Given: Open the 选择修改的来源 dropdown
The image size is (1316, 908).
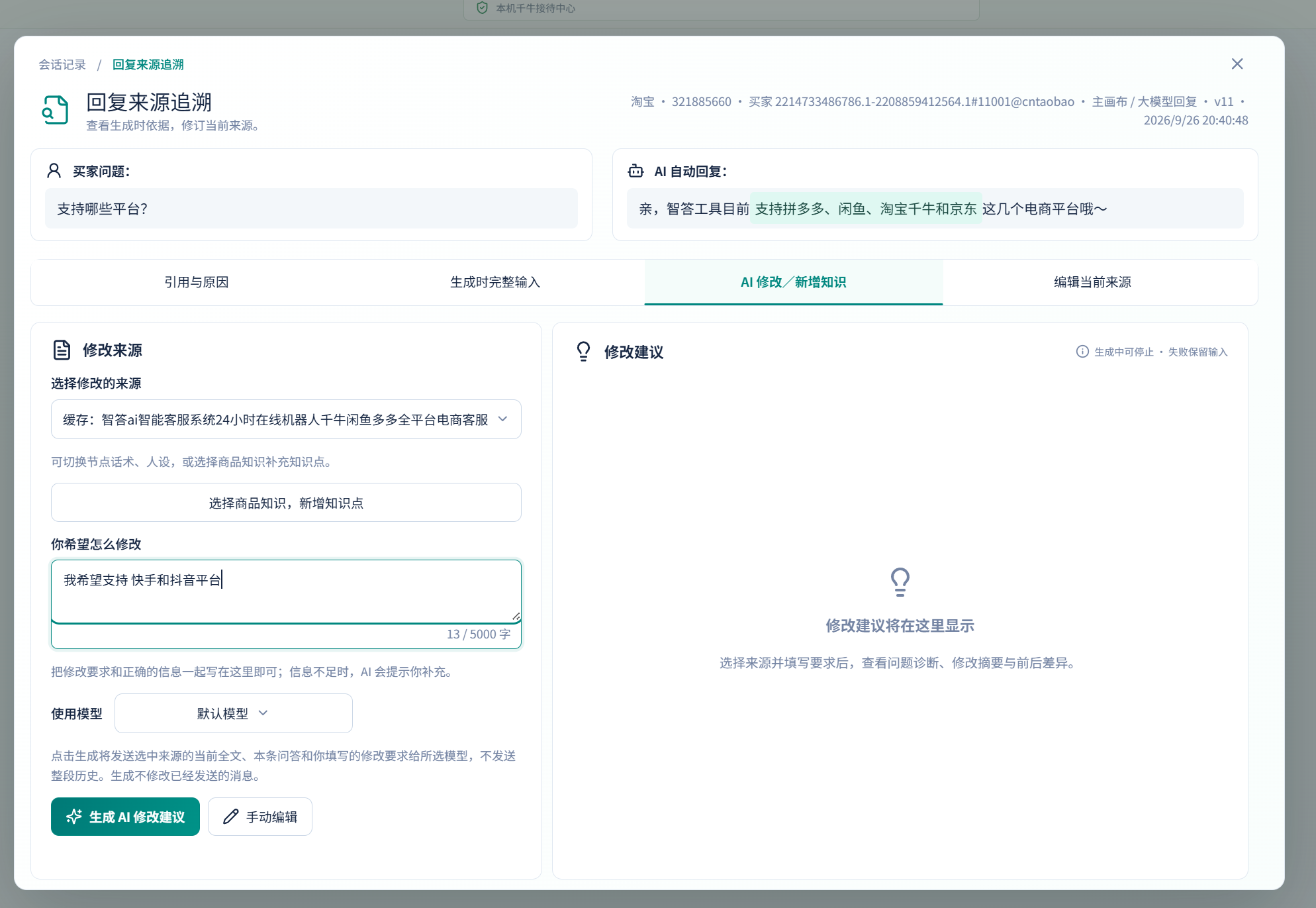Looking at the screenshot, I should (286, 419).
